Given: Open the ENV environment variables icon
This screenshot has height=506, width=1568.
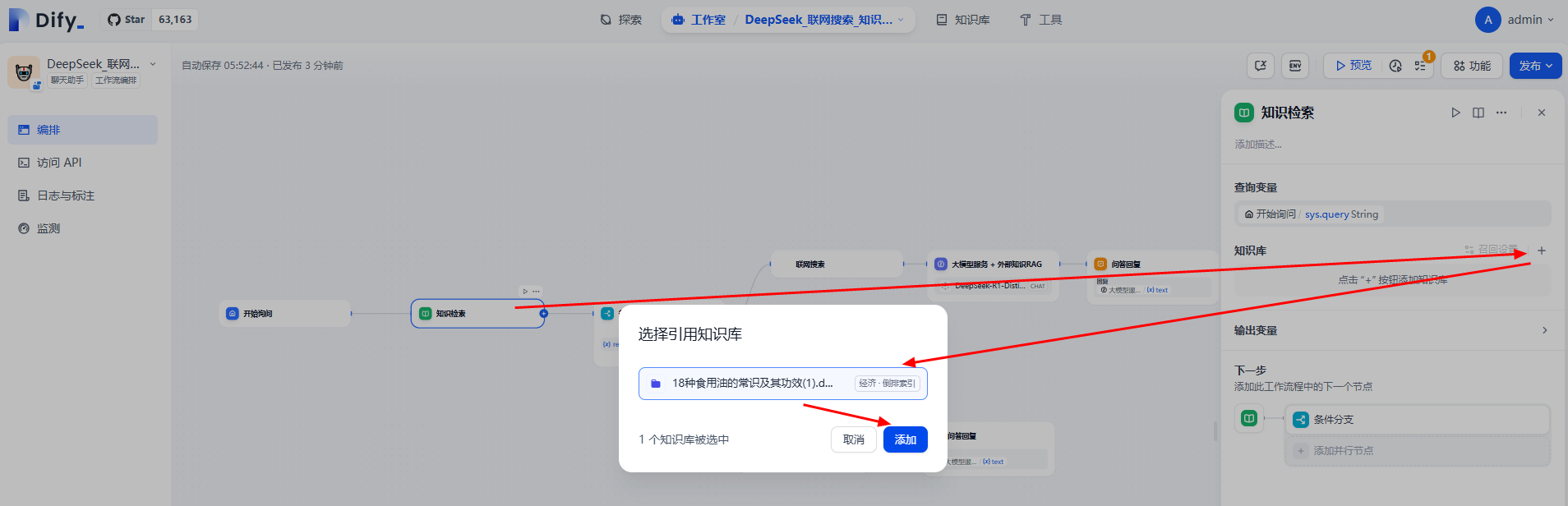Looking at the screenshot, I should (x=1295, y=66).
